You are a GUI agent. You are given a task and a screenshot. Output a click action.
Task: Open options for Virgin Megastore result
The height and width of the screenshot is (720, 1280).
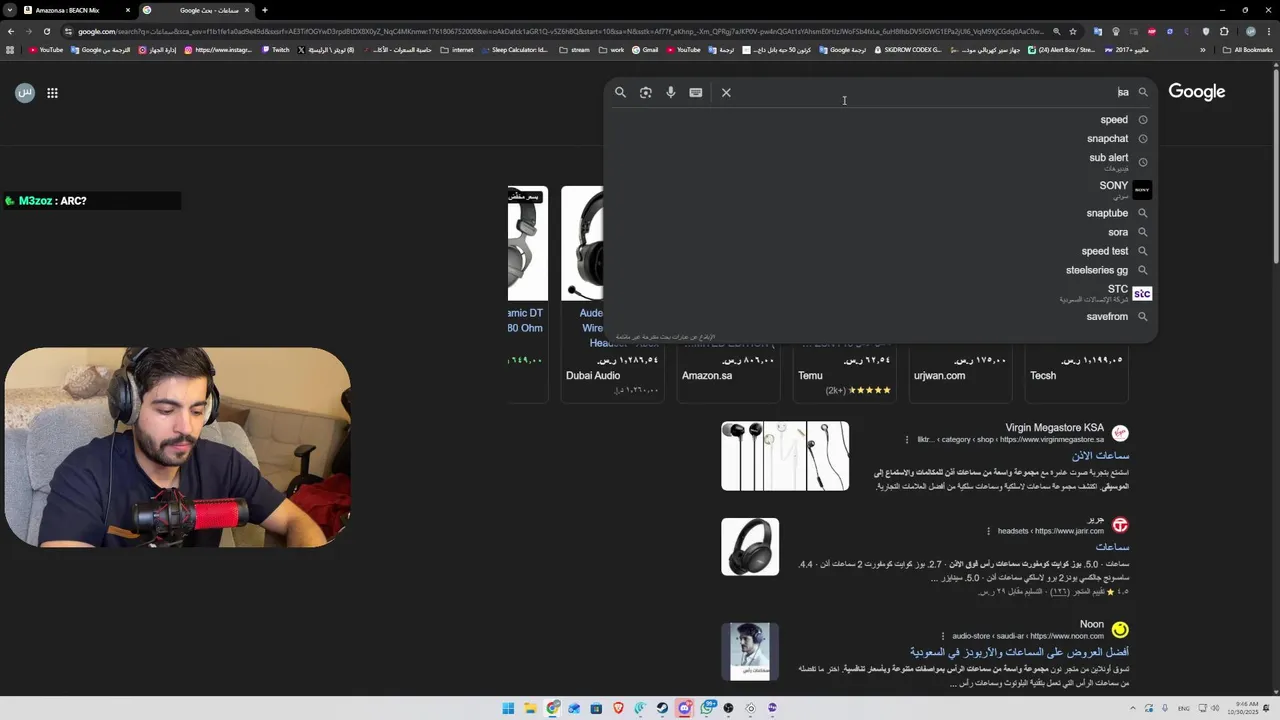[x=907, y=439]
